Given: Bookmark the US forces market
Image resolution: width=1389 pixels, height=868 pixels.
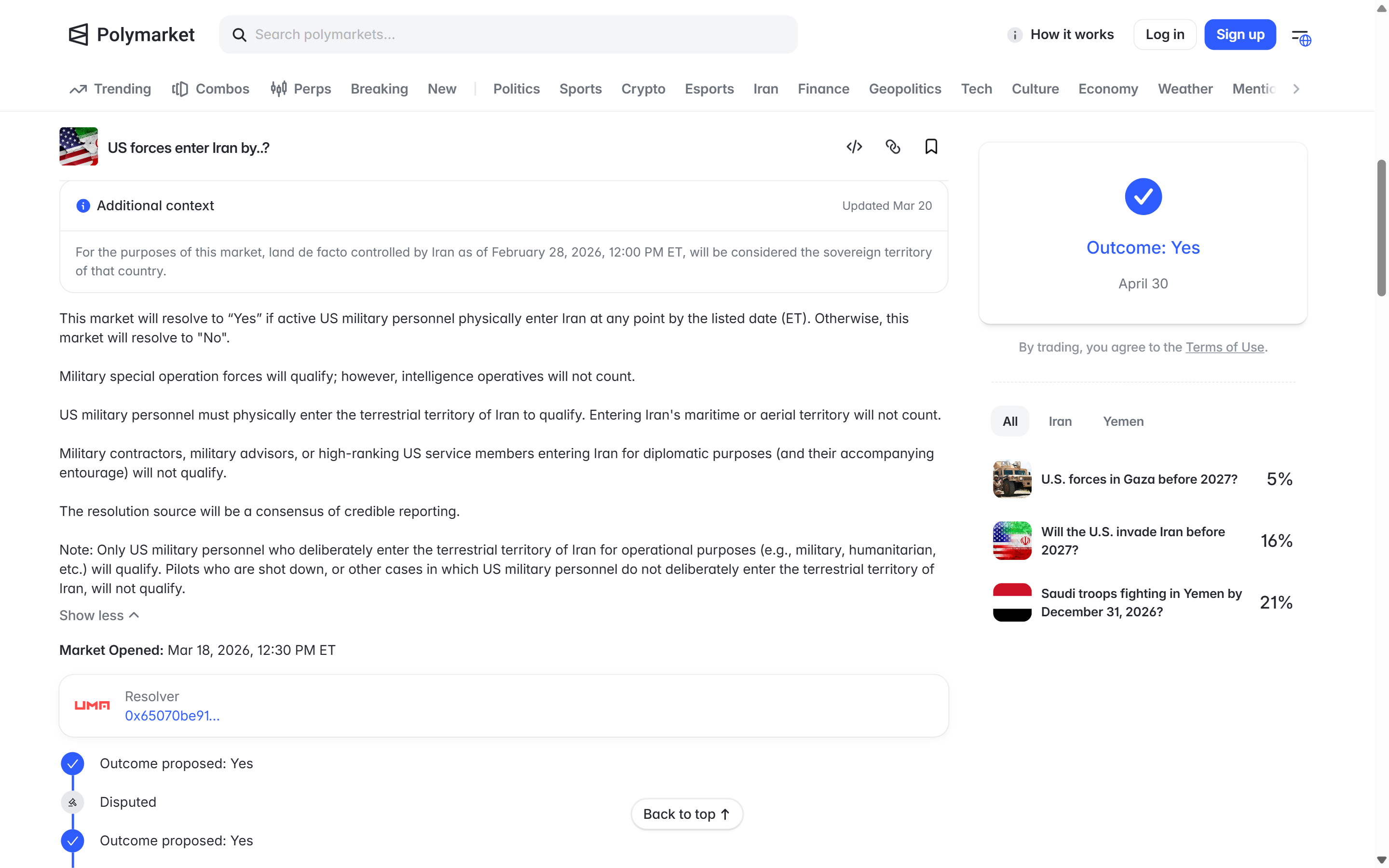Looking at the screenshot, I should [931, 147].
